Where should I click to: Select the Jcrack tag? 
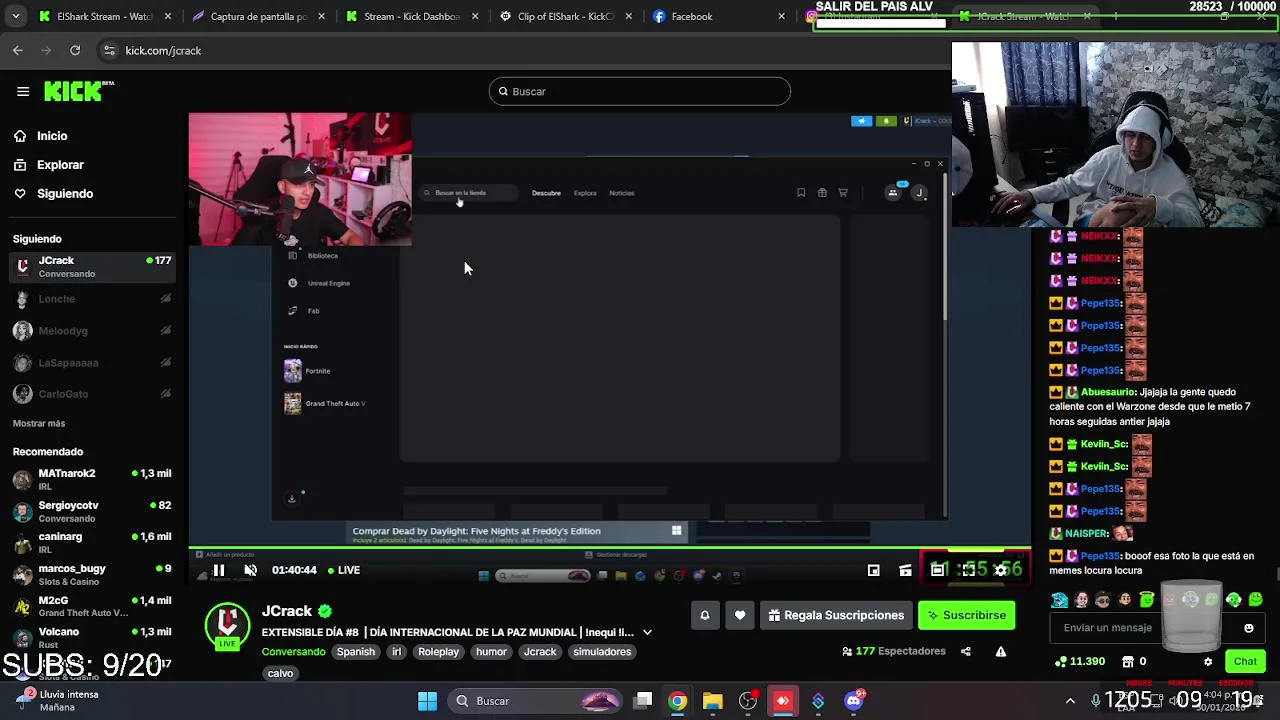pos(540,652)
